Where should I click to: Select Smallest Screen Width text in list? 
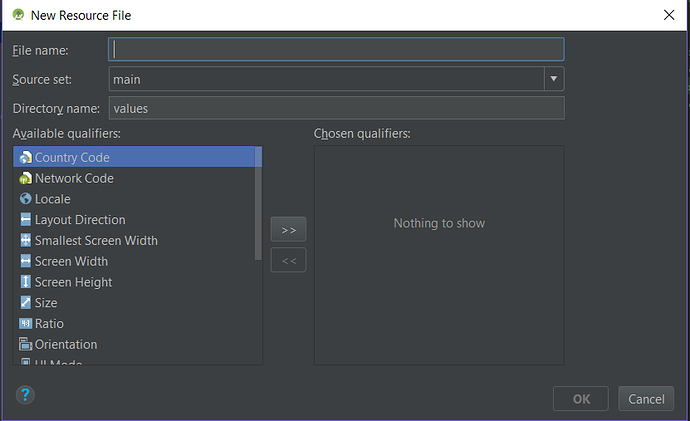click(96, 240)
